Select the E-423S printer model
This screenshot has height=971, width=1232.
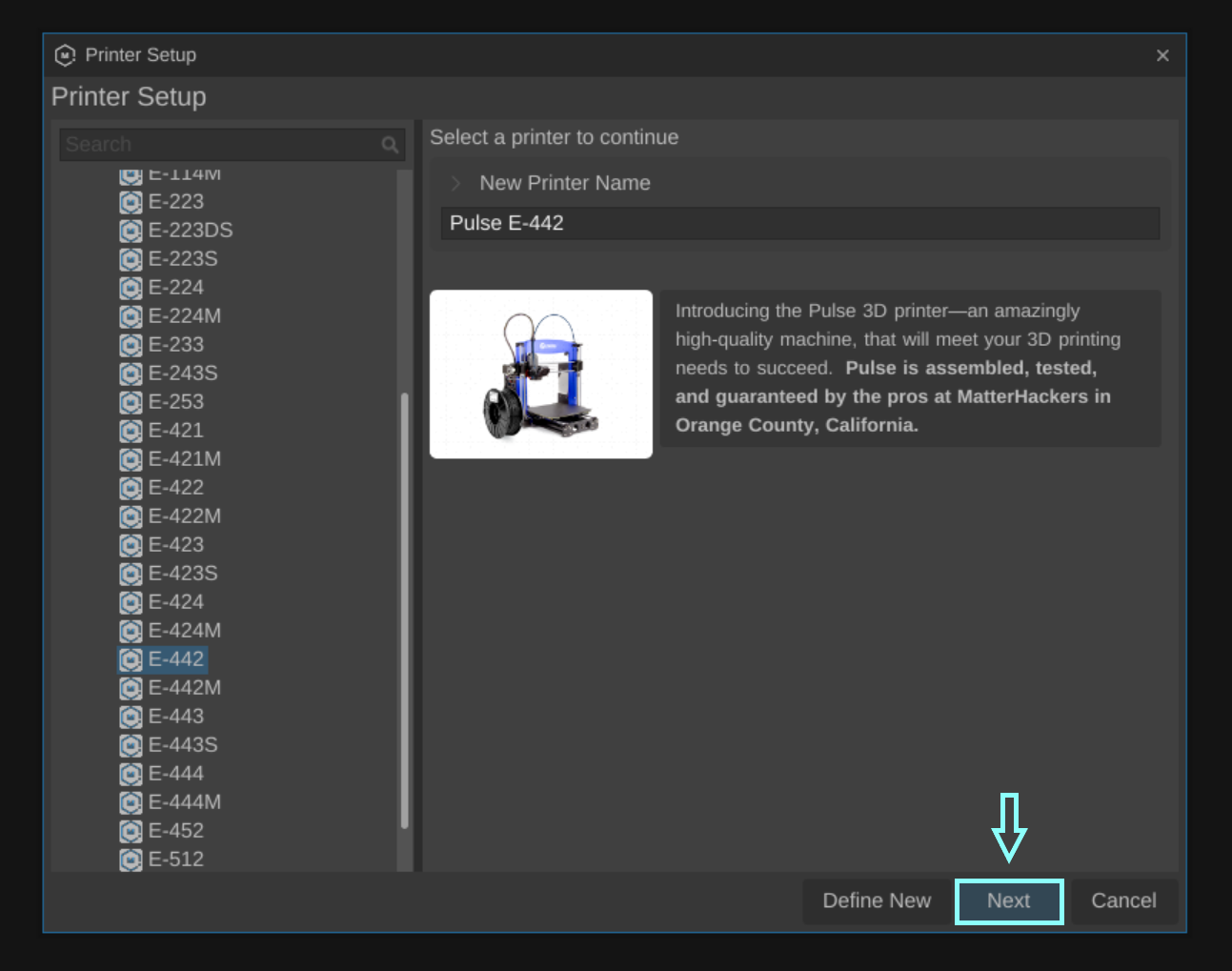[183, 574]
